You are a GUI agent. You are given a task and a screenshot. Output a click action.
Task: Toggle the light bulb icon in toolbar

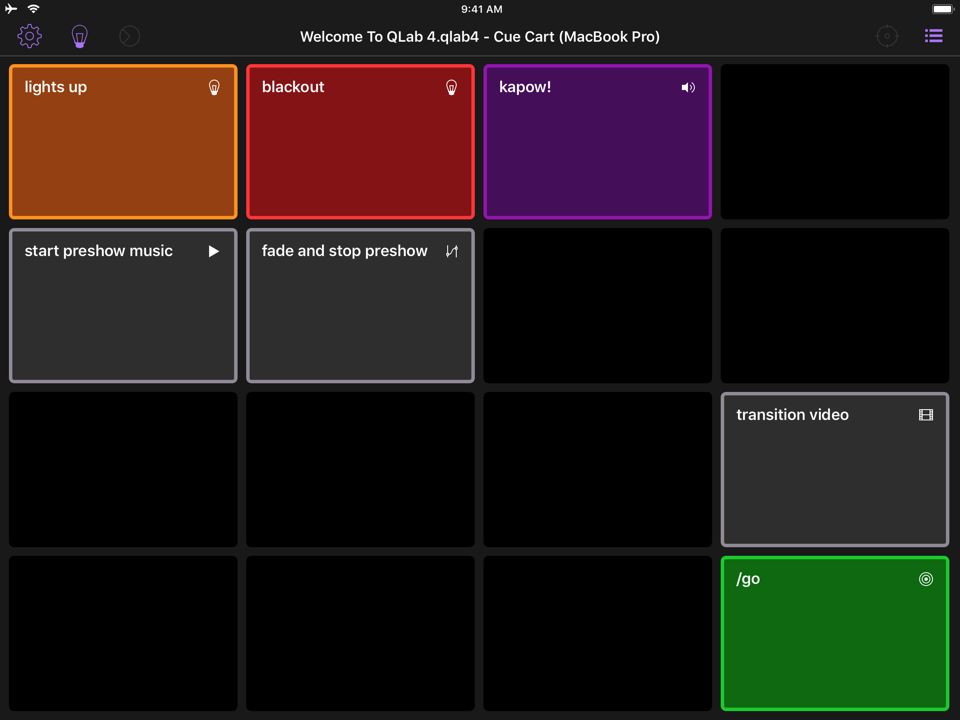point(80,37)
